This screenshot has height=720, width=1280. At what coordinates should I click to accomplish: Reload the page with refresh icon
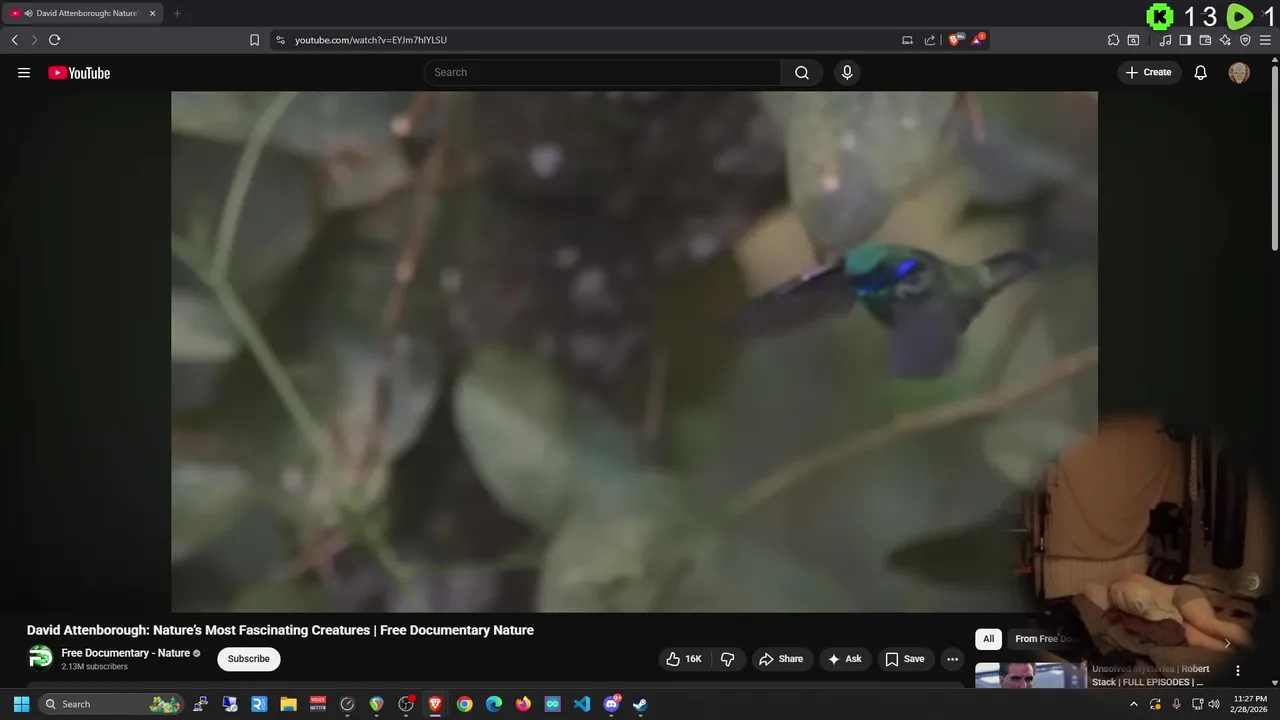54,40
